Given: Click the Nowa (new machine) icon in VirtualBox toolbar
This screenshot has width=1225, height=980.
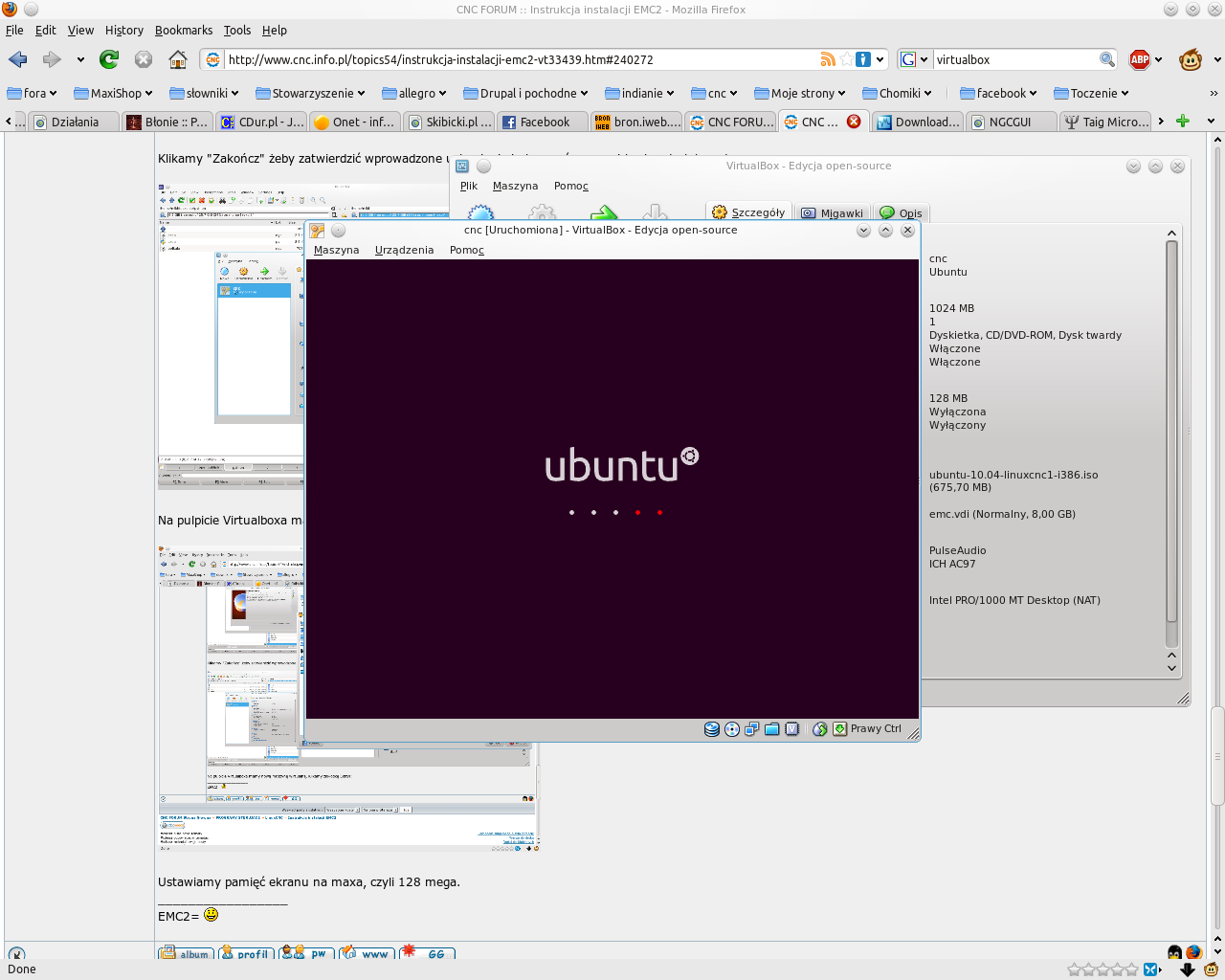Looking at the screenshot, I should pyautogui.click(x=480, y=214).
